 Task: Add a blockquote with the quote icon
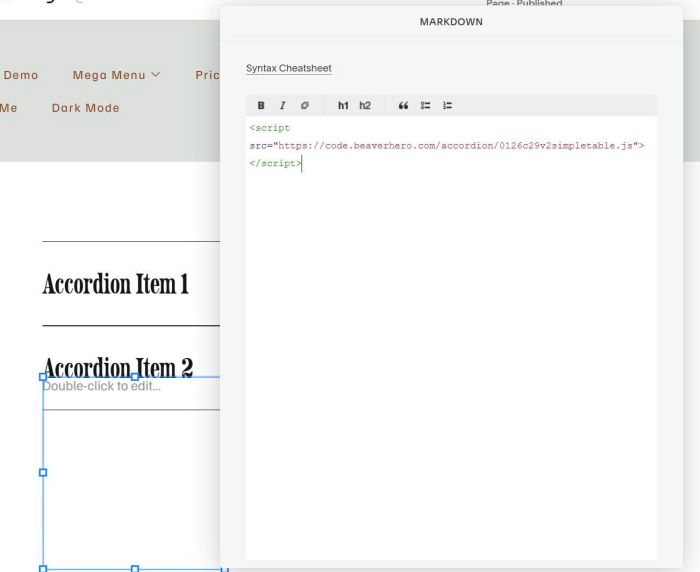(404, 105)
